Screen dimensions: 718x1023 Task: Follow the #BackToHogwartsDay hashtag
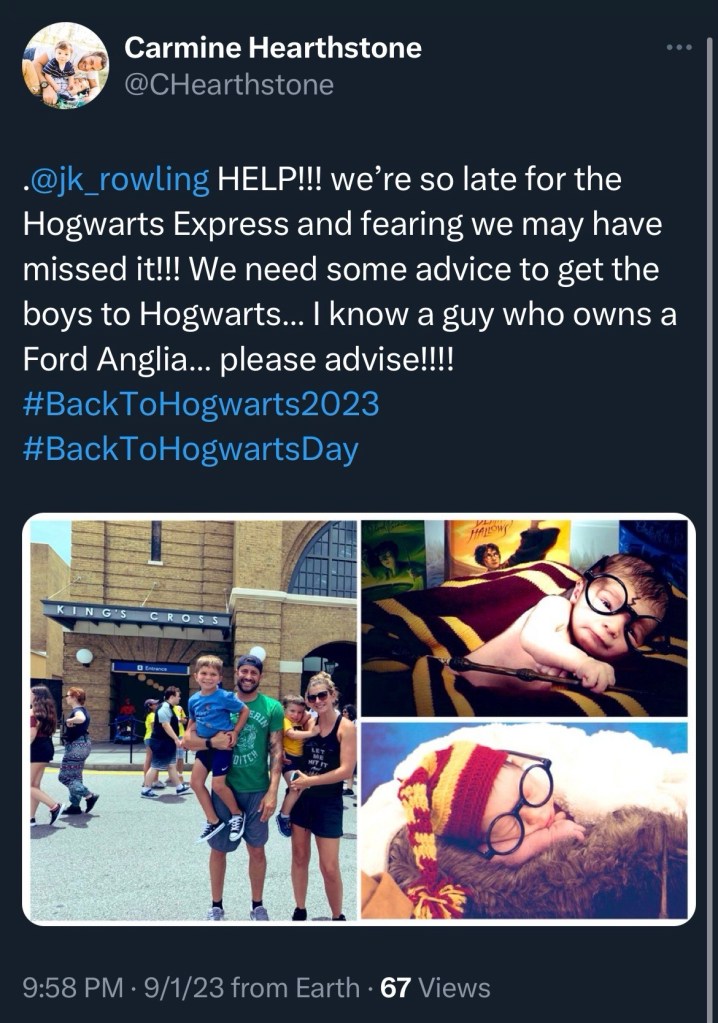point(190,450)
